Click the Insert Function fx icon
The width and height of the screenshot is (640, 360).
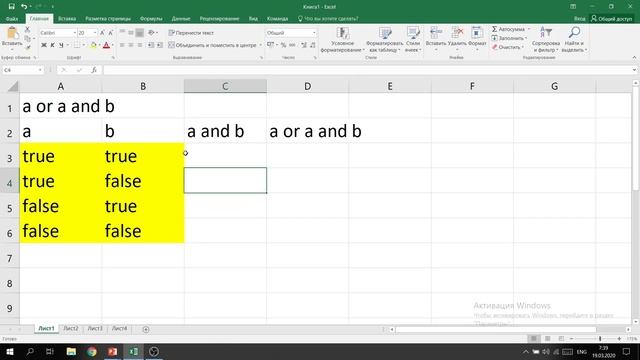[x=94, y=70]
